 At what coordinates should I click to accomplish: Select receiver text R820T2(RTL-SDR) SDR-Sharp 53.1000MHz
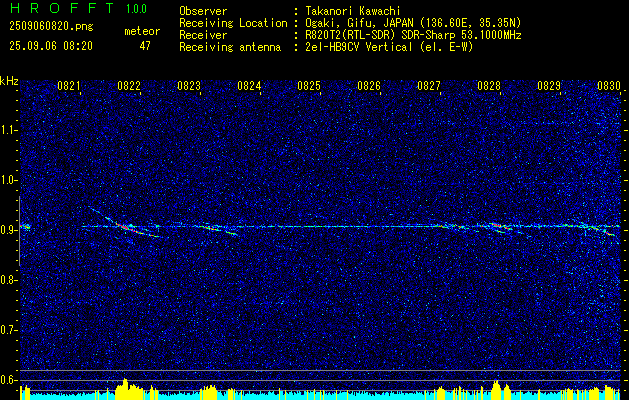click(413, 35)
